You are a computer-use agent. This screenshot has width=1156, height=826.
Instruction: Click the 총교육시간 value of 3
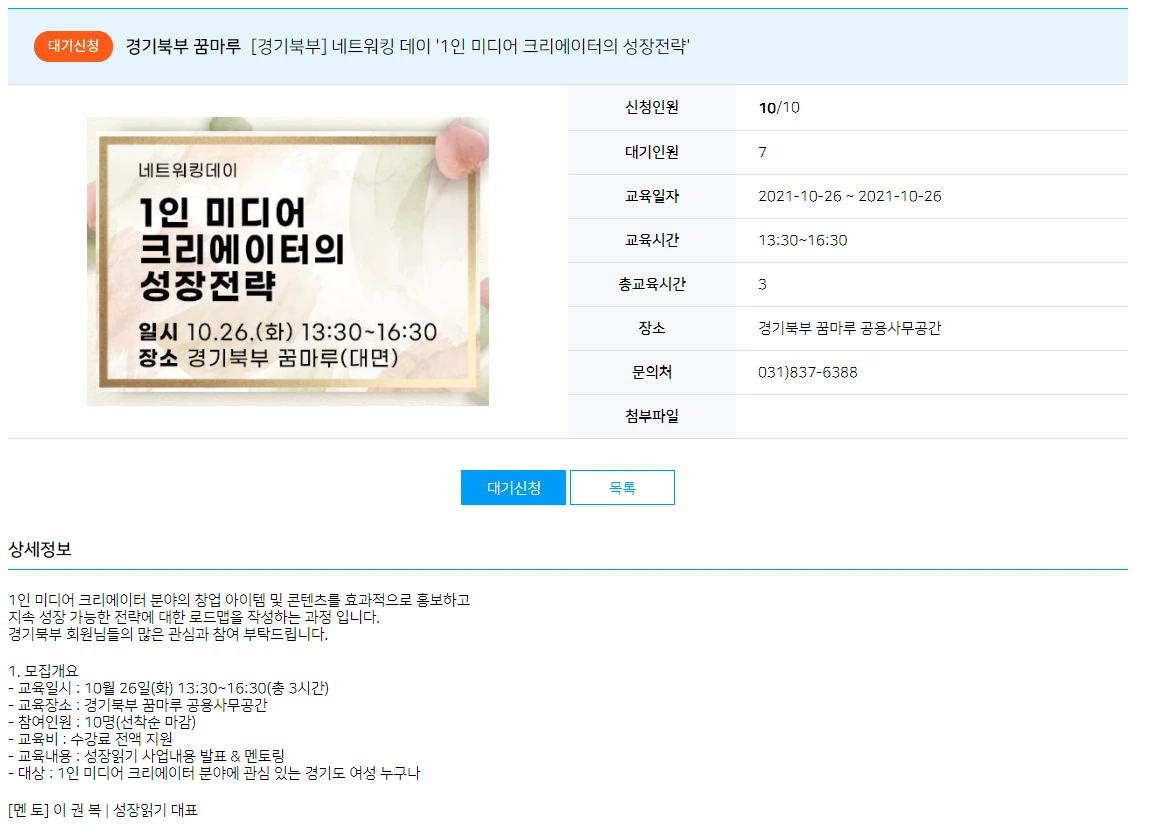760,284
